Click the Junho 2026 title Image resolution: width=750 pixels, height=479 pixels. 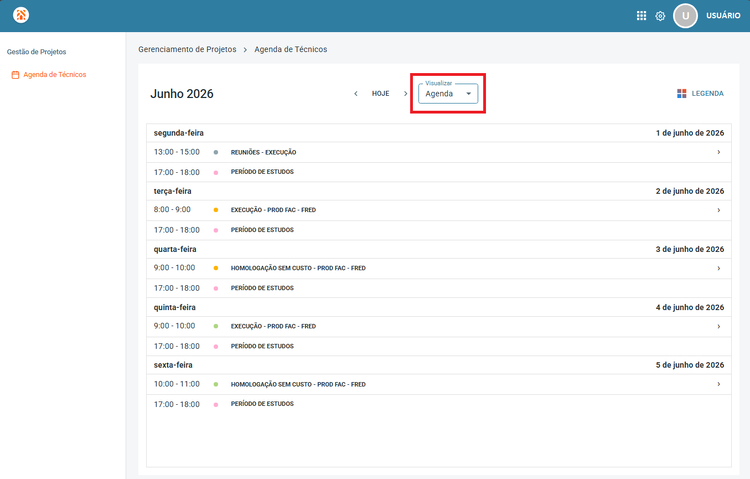(x=182, y=94)
